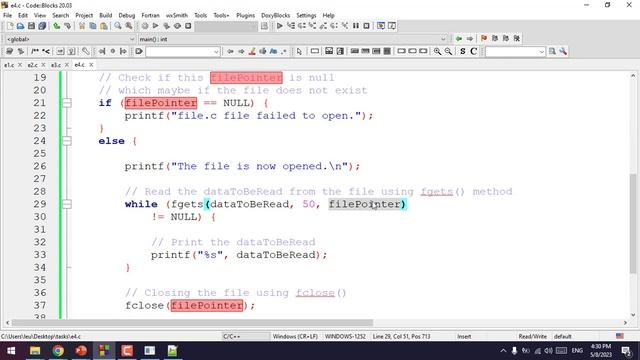Click the vertical scrollbar thumb

pos(633,223)
